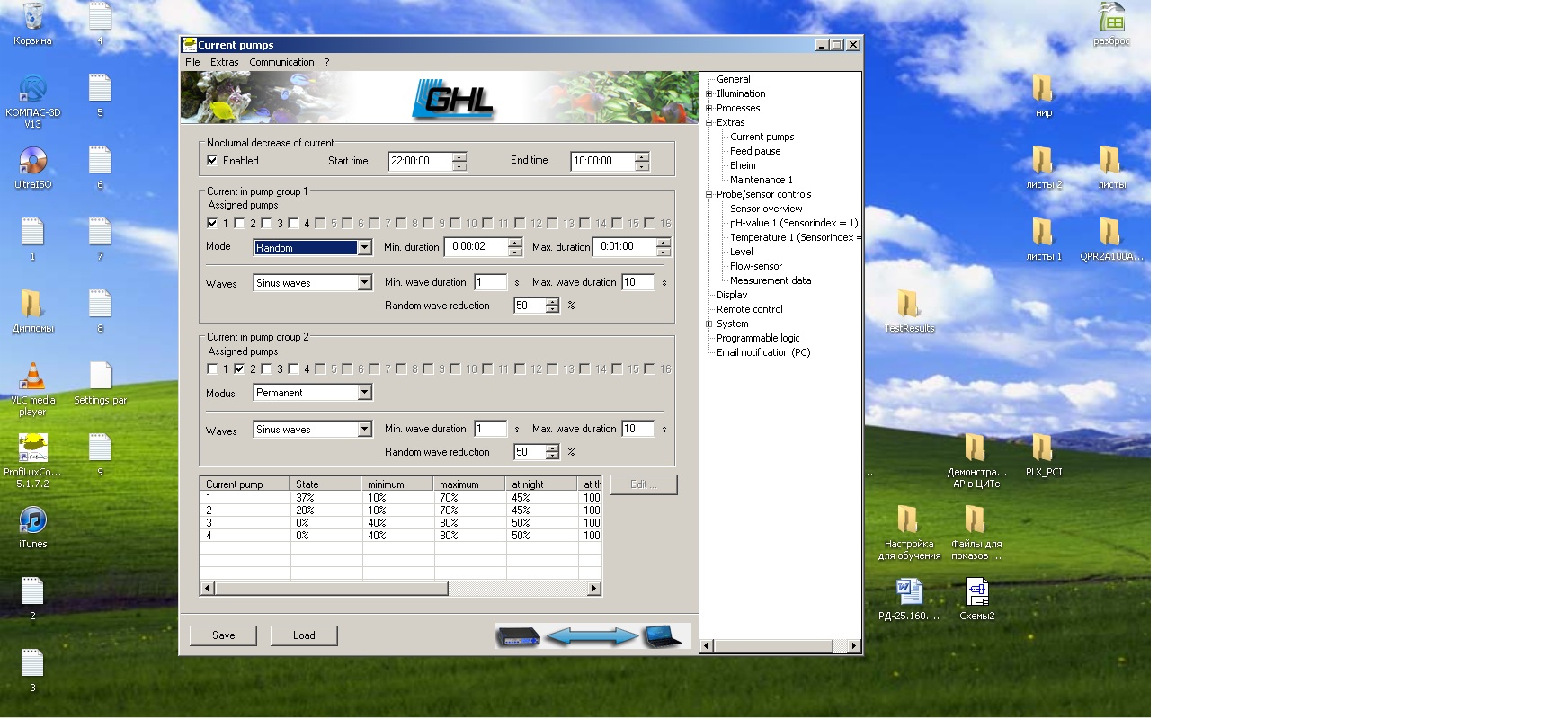Viewport: 1568px width, 719px height.
Task: Open the КОМПАС-3D V13 desktop shortcut
Action: 32,101
